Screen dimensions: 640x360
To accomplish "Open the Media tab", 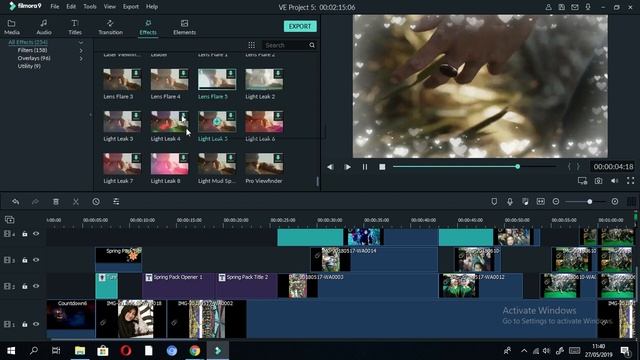I will tap(11, 27).
